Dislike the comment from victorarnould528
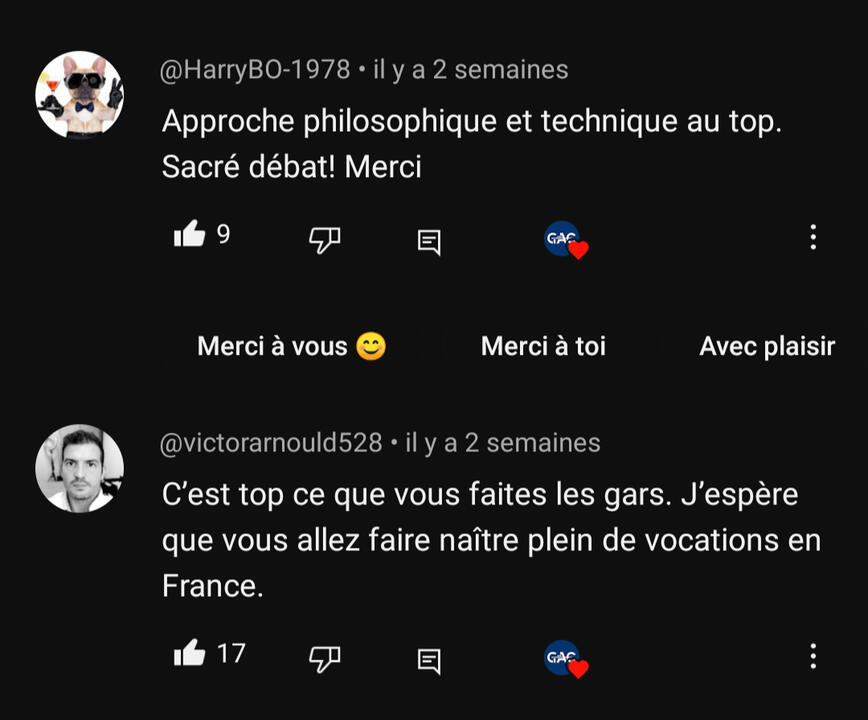Image resolution: width=868 pixels, height=720 pixels. (x=324, y=657)
